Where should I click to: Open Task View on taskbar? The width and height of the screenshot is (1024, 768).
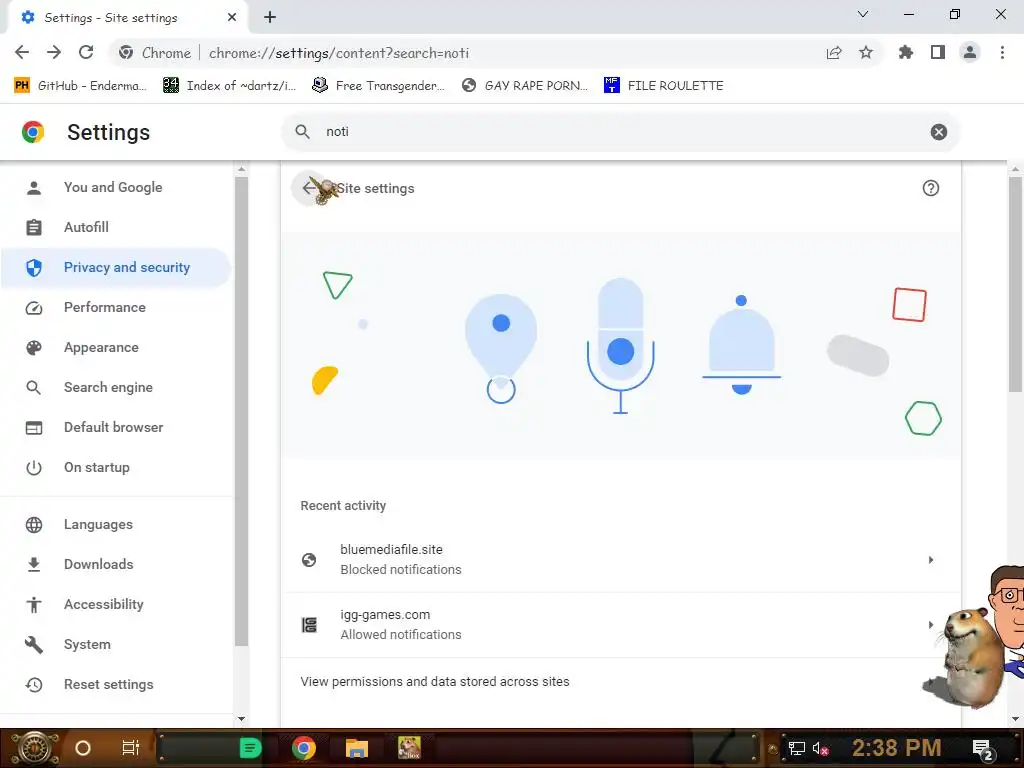131,748
